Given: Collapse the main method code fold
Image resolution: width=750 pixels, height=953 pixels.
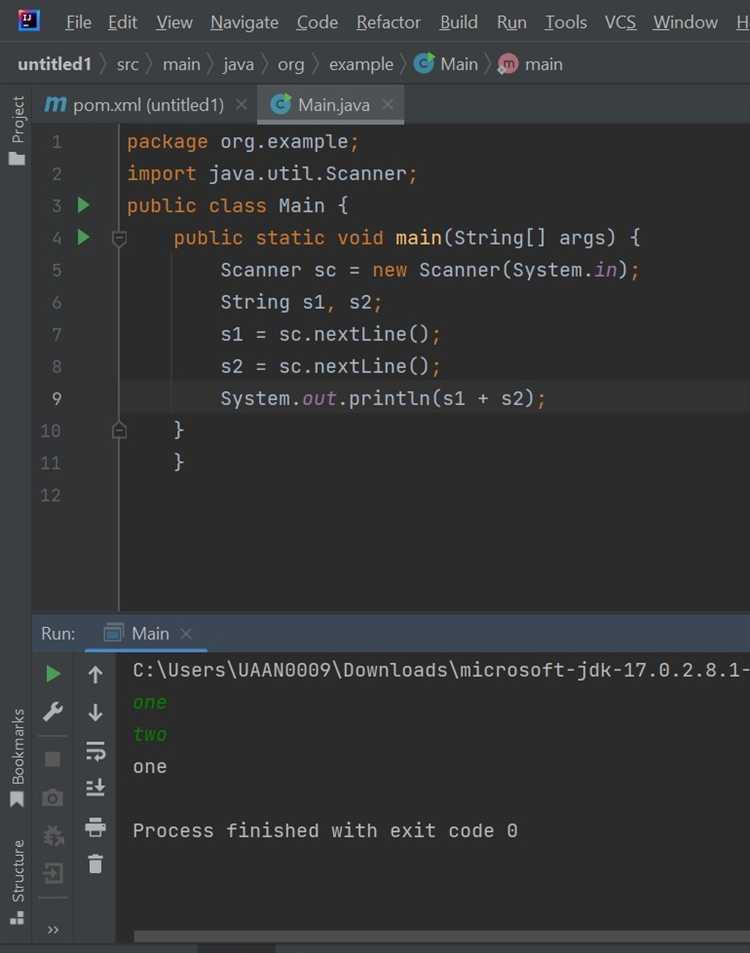Looking at the screenshot, I should point(119,238).
